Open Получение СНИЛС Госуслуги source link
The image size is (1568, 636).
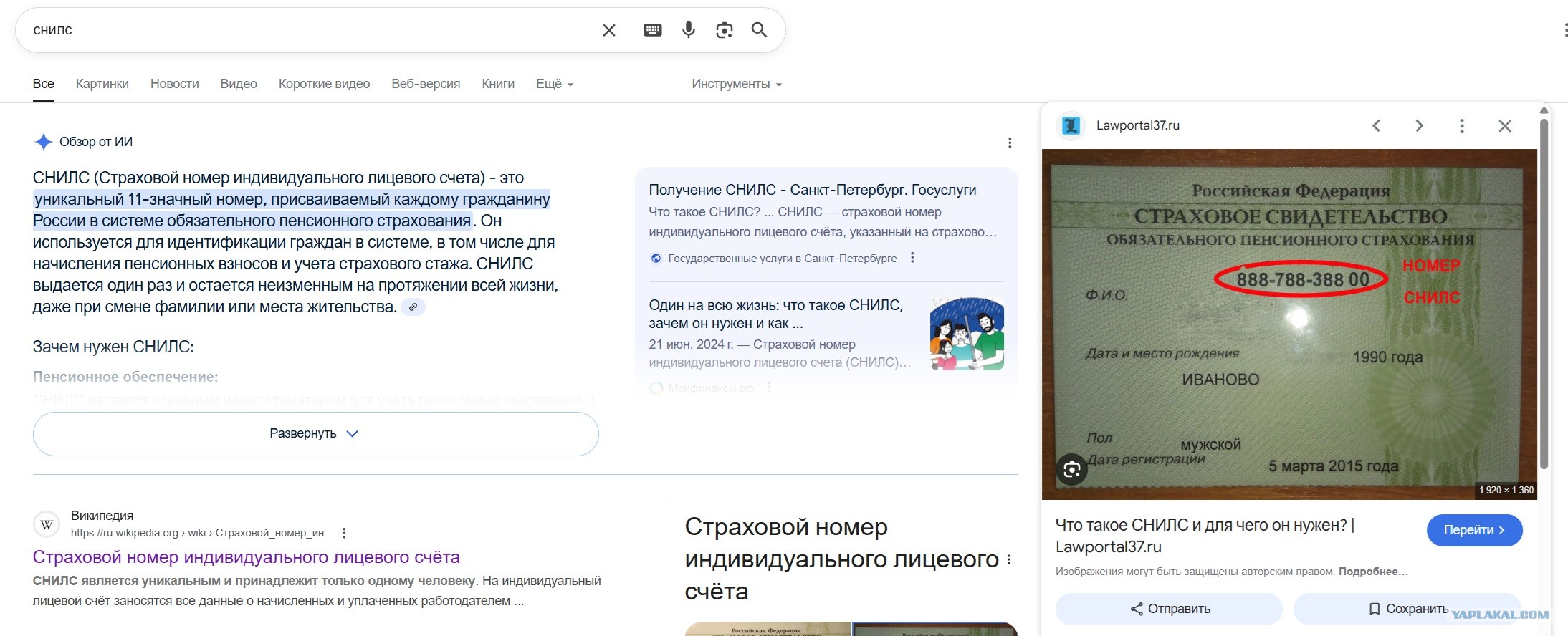click(x=813, y=190)
